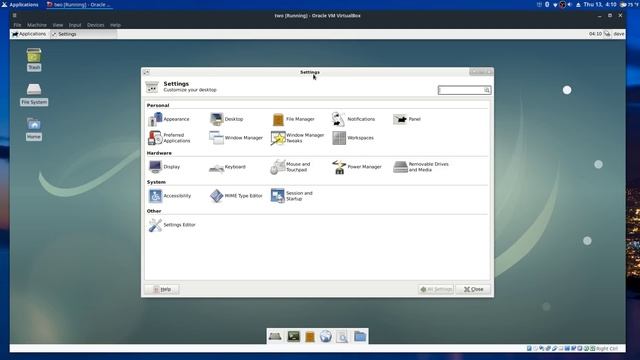Image resolution: width=640 pixels, height=360 pixels.
Task: Open Preferred Applications settings
Action: click(x=169, y=138)
